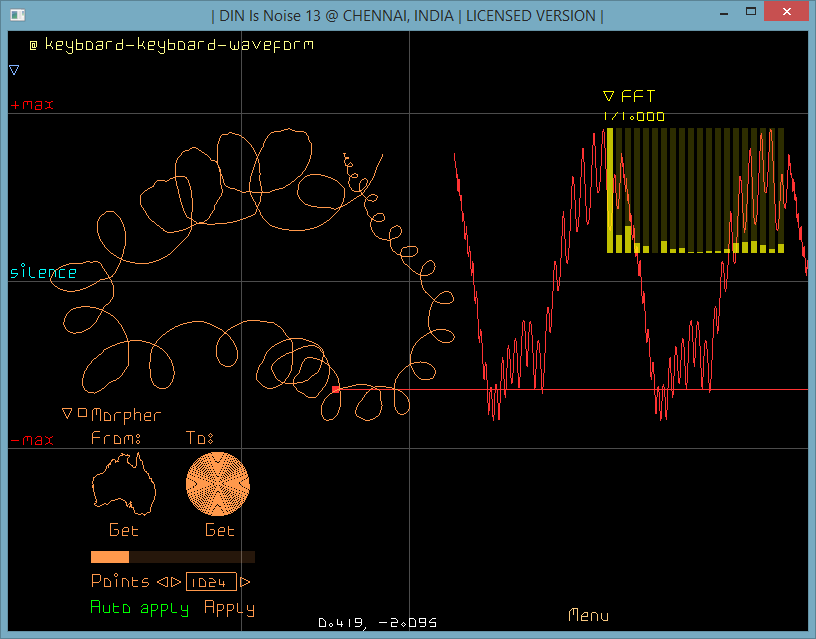Decrease Points with the left arrow

(161, 582)
